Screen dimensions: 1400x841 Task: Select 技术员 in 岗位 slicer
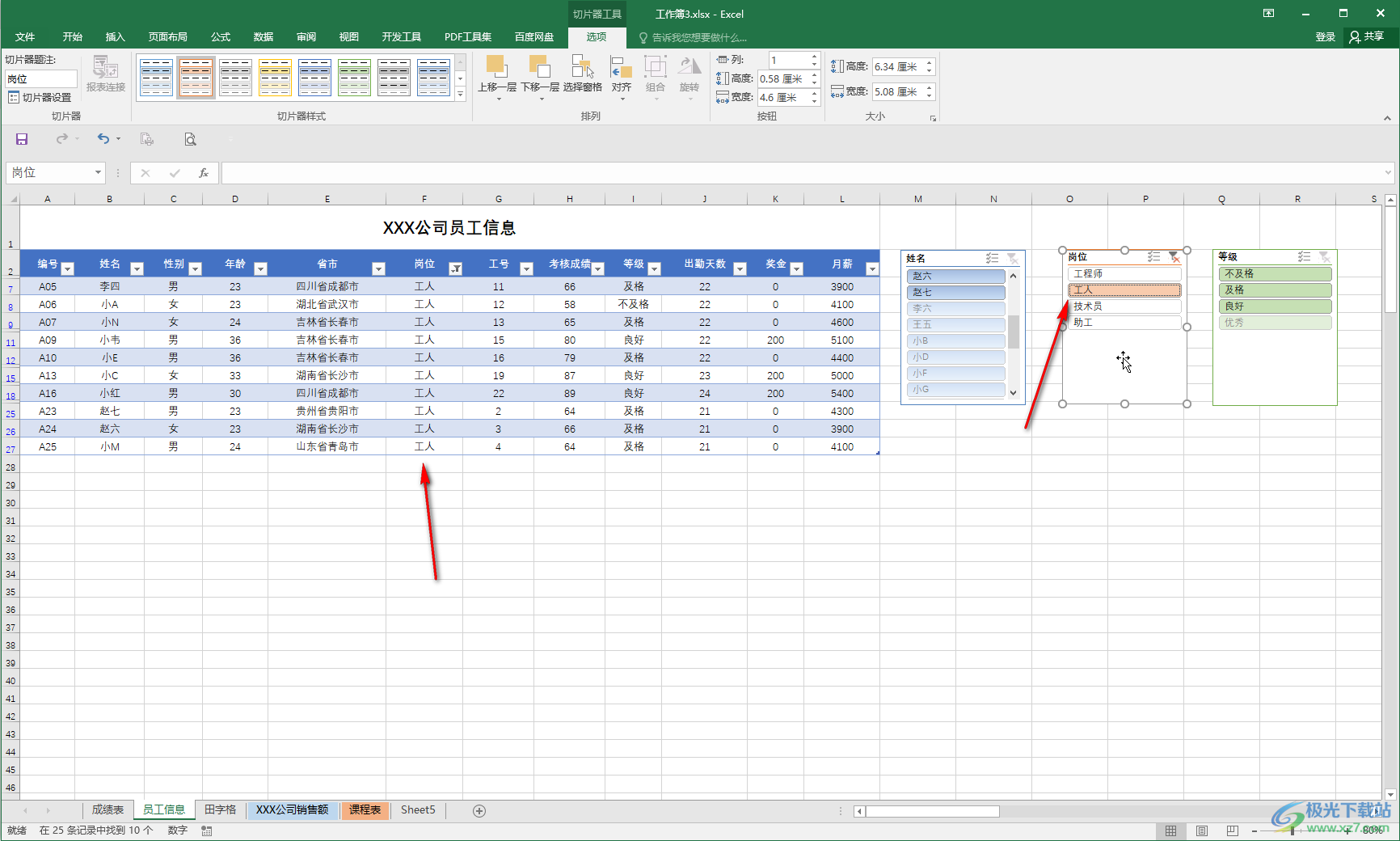click(1124, 306)
